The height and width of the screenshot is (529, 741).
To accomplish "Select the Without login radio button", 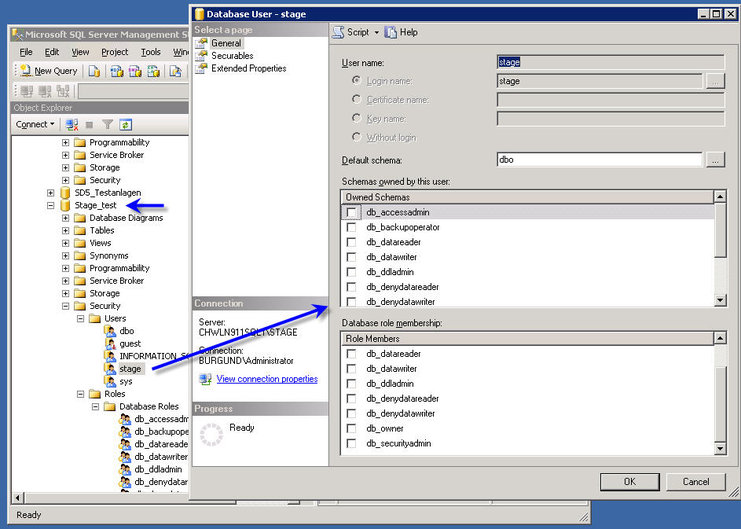I will tap(357, 137).
